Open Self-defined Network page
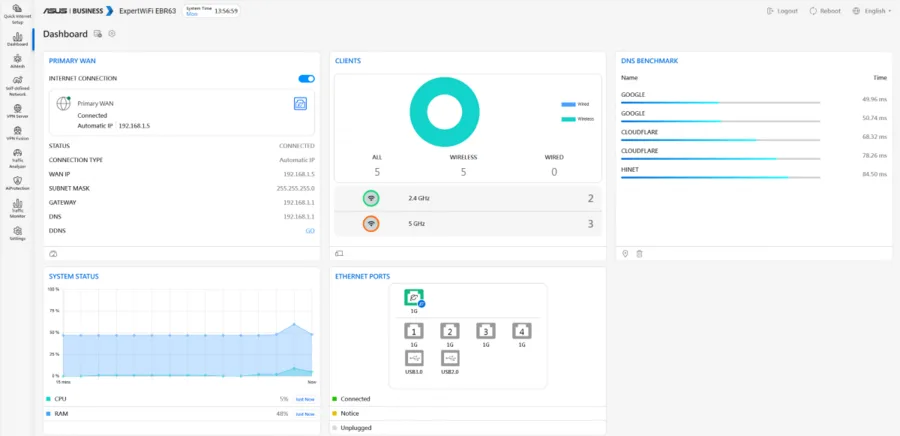The width and height of the screenshot is (900, 436). coord(17,86)
